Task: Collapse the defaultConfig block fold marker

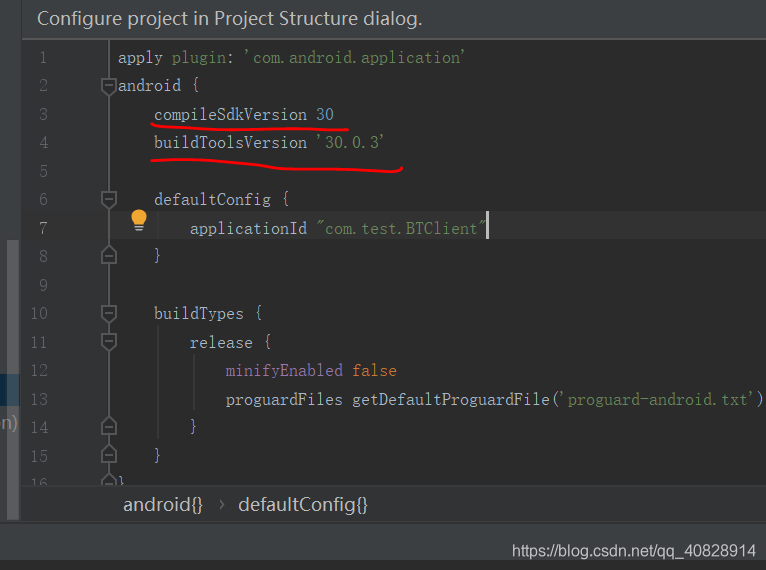Action: tap(108, 200)
